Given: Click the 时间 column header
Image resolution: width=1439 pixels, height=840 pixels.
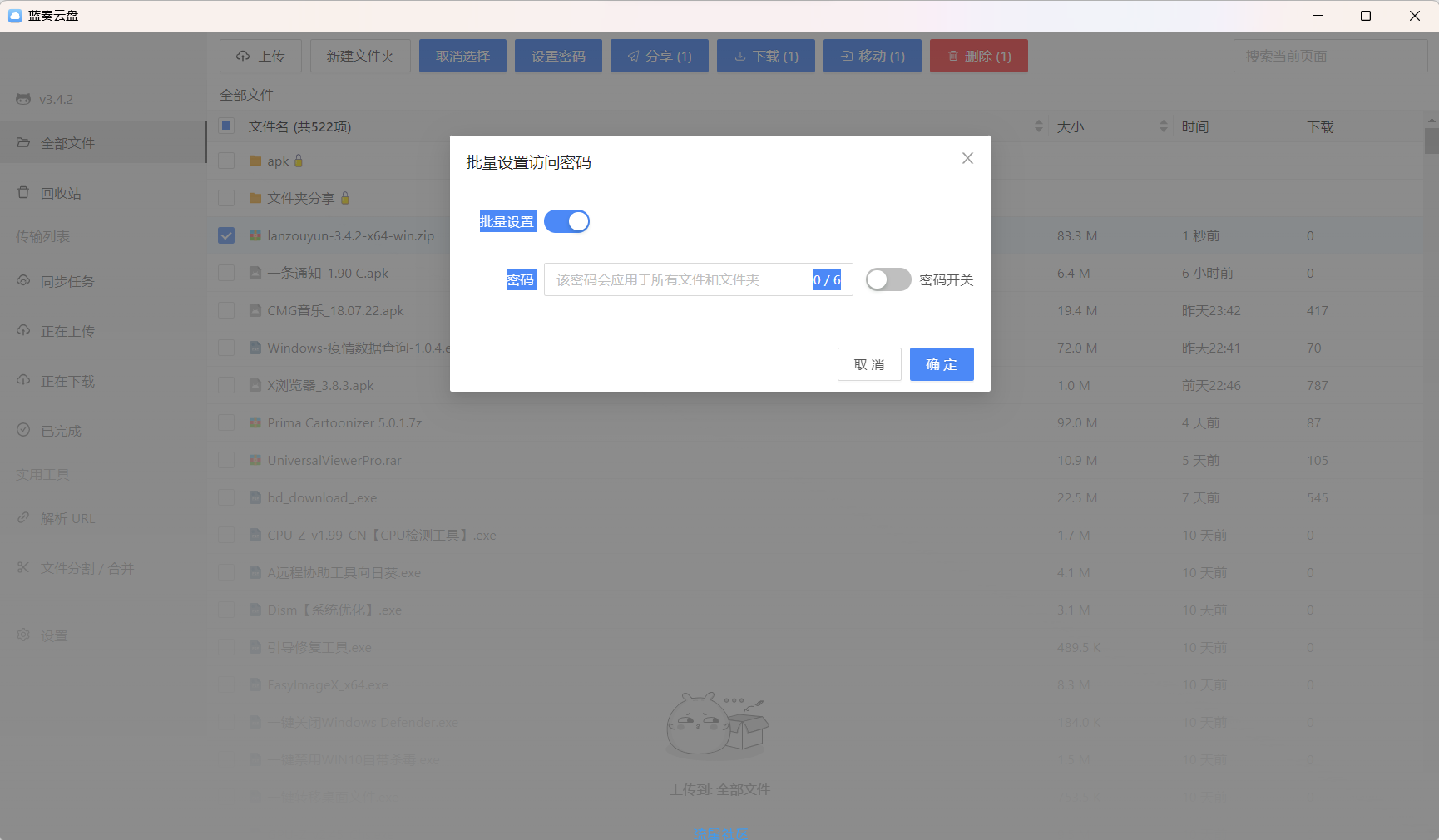Looking at the screenshot, I should pos(1195,126).
